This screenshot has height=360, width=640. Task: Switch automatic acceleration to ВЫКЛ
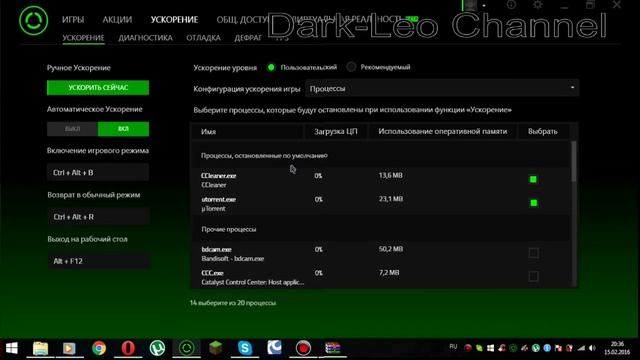[x=72, y=129]
